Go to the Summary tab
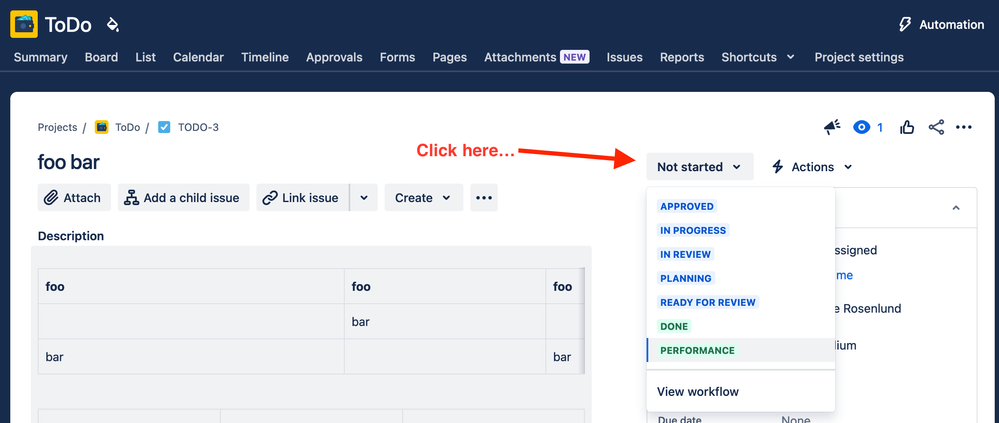The height and width of the screenshot is (423, 999). click(x=40, y=57)
